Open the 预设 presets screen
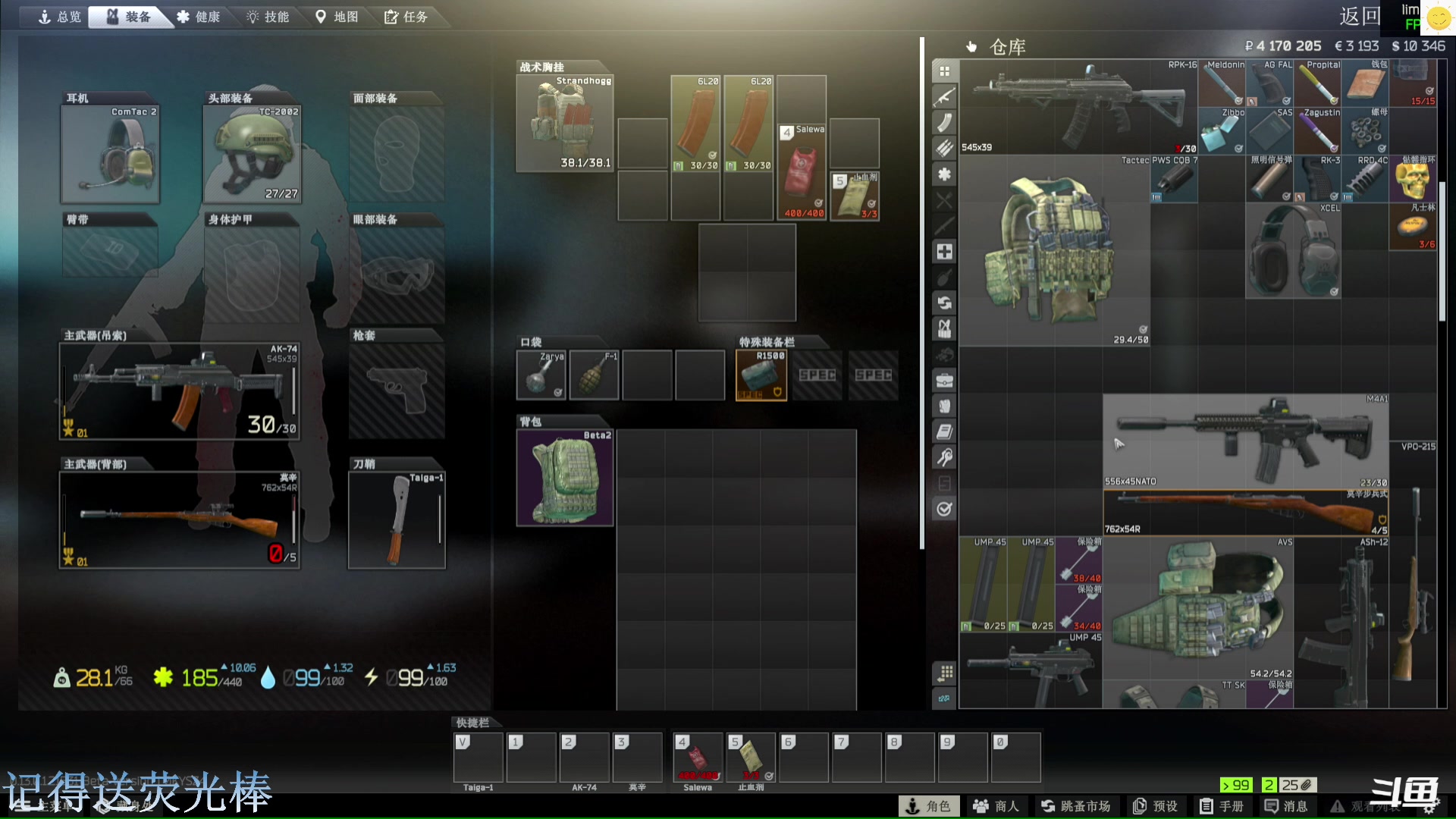Image resolution: width=1456 pixels, height=819 pixels. [x=1155, y=806]
